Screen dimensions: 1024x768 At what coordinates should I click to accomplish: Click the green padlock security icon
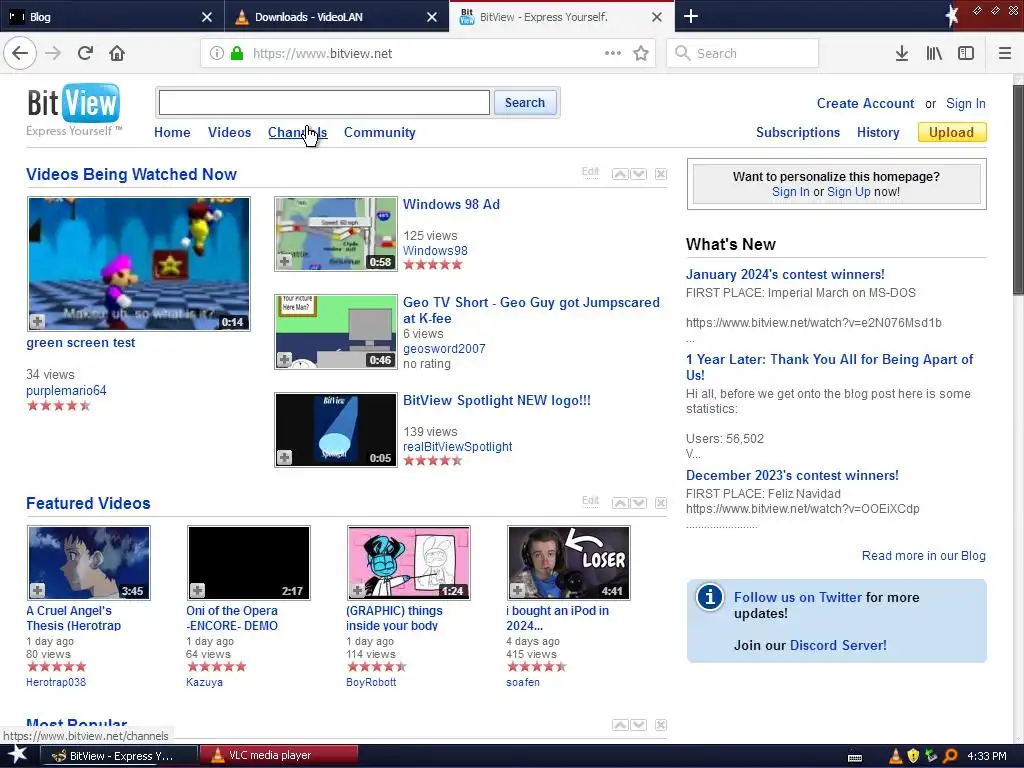pyautogui.click(x=237, y=54)
